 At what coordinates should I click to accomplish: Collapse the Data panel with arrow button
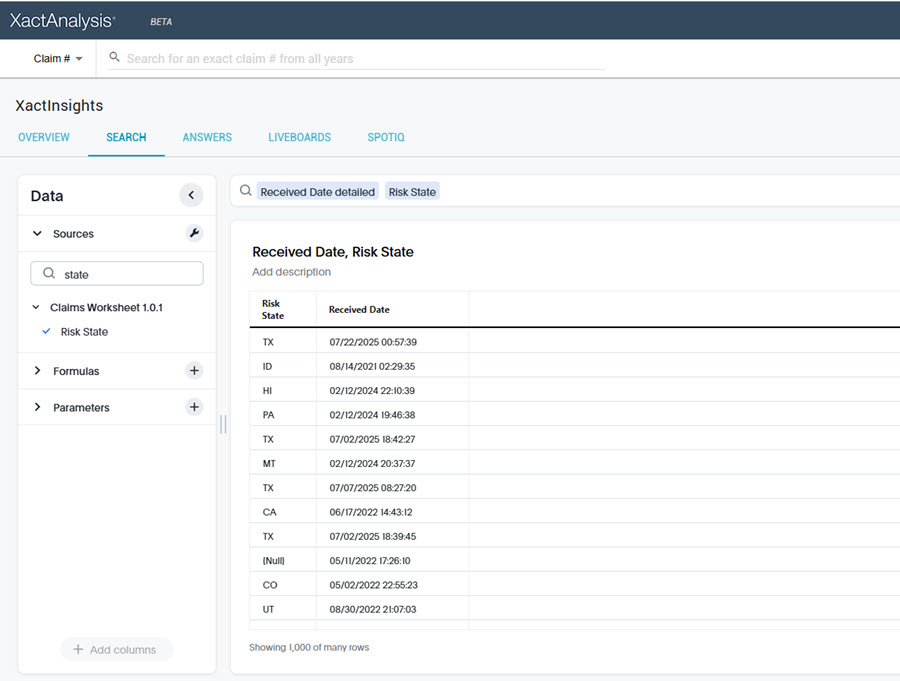click(x=191, y=196)
